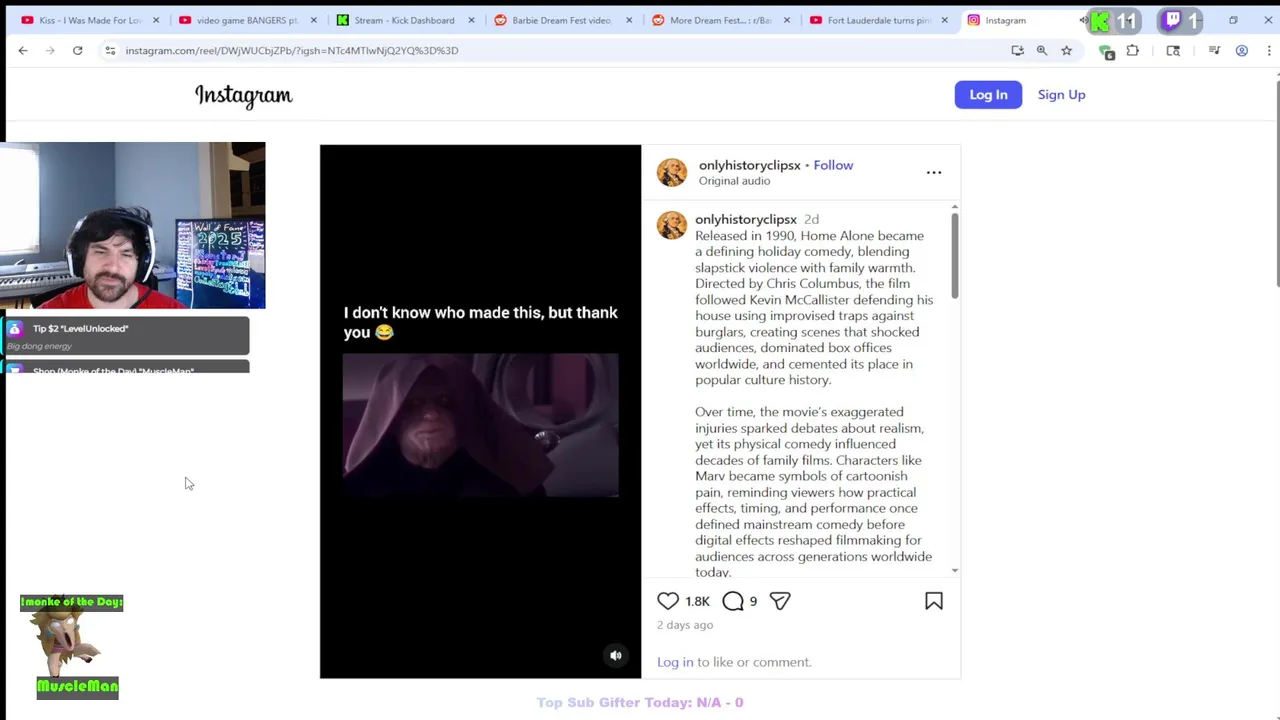Open the post's three-dot more options
Image resolution: width=1280 pixels, height=720 pixels.
pyautogui.click(x=934, y=173)
